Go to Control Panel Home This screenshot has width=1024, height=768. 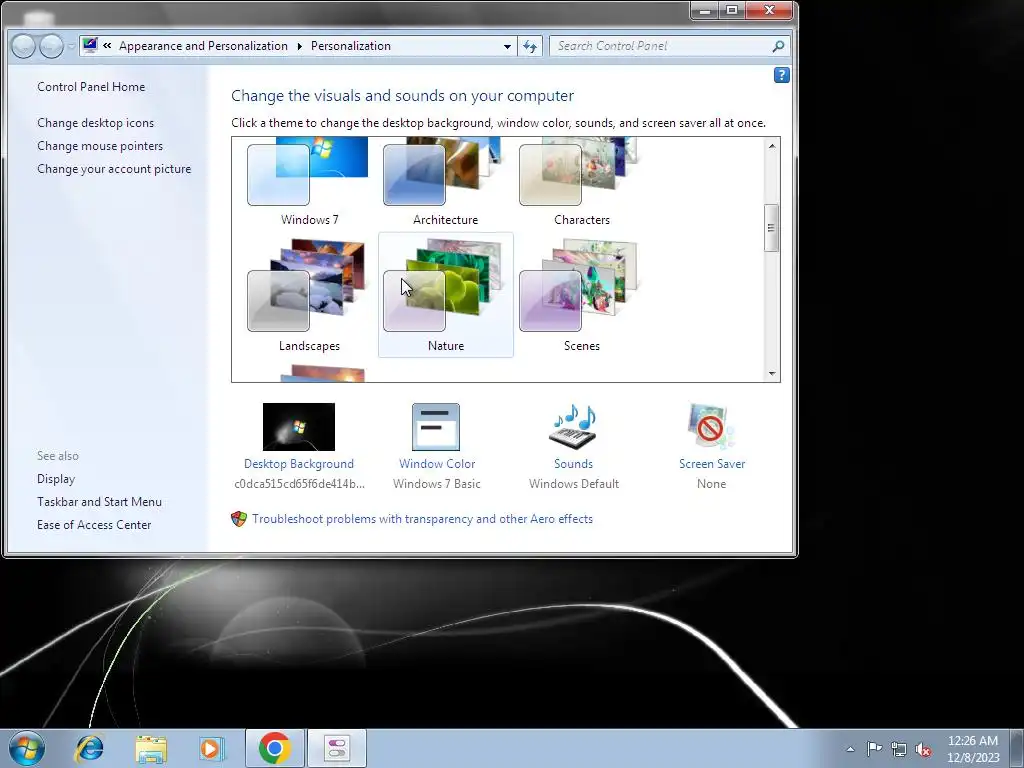click(x=91, y=87)
